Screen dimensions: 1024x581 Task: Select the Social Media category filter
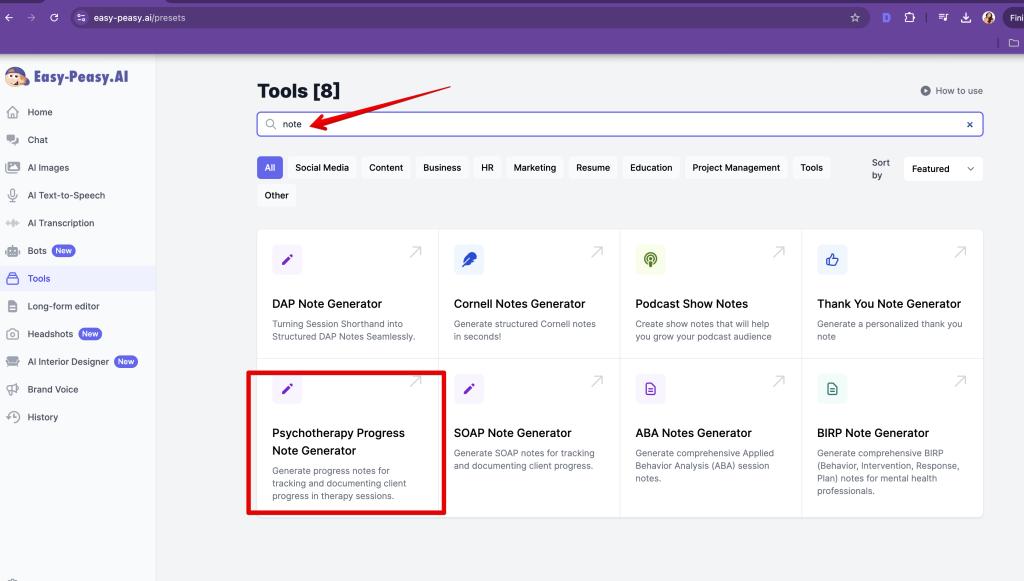click(x=322, y=168)
